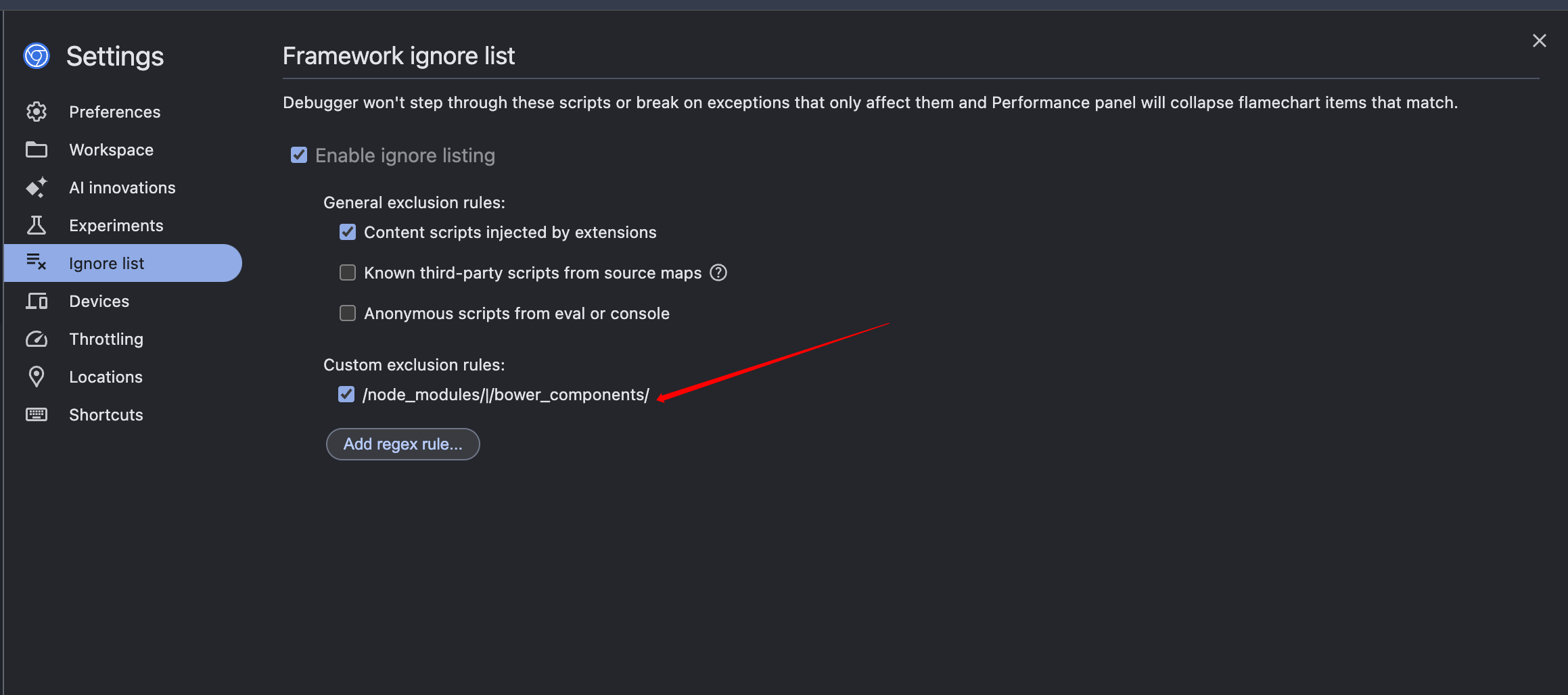The height and width of the screenshot is (695, 1568).
Task: Uncheck Content scripts injected by extensions
Action: click(x=348, y=232)
